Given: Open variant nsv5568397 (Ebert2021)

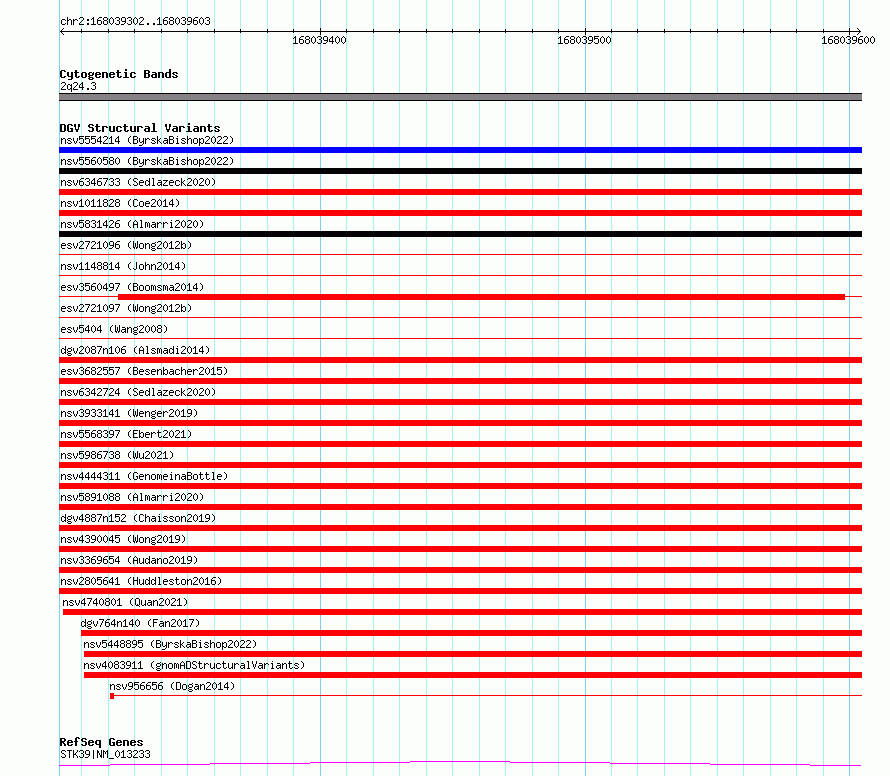Looking at the screenshot, I should coord(126,434).
